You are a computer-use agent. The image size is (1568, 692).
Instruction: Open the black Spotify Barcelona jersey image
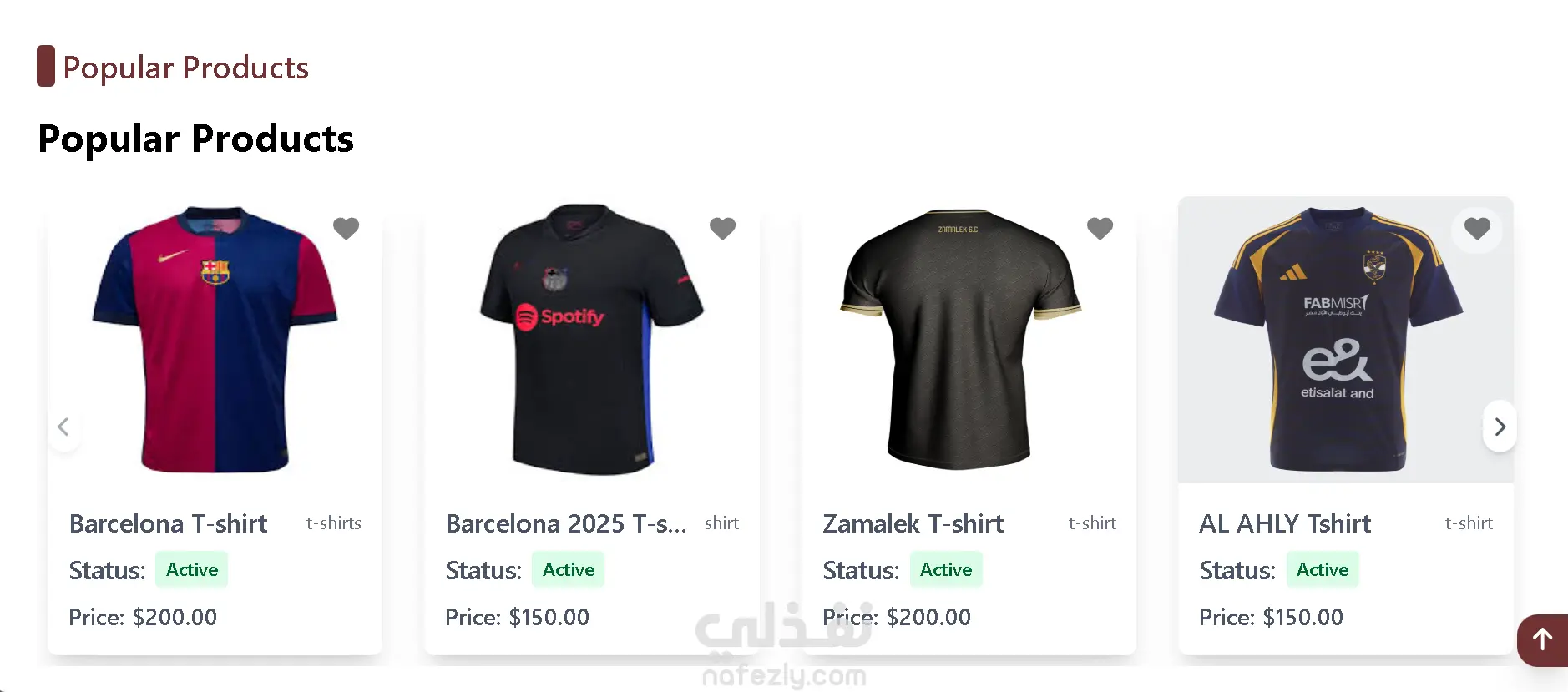click(x=592, y=339)
